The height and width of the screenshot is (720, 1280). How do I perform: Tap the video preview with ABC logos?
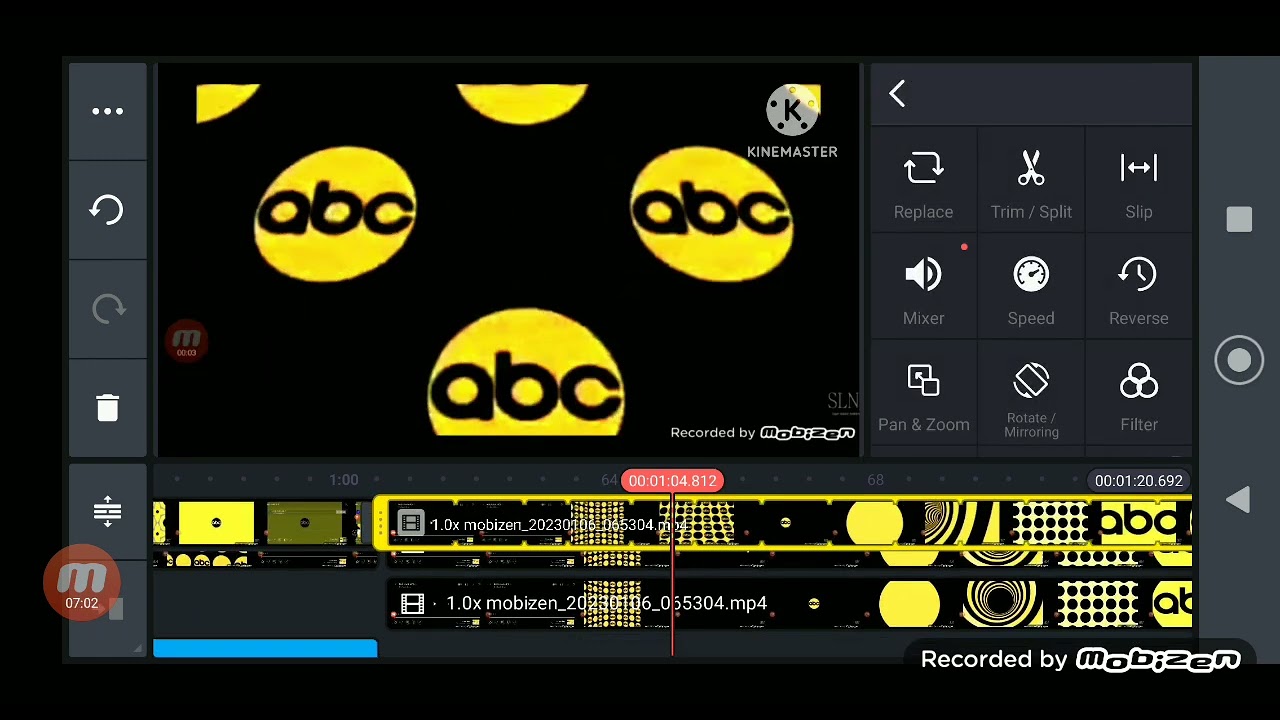coord(509,260)
